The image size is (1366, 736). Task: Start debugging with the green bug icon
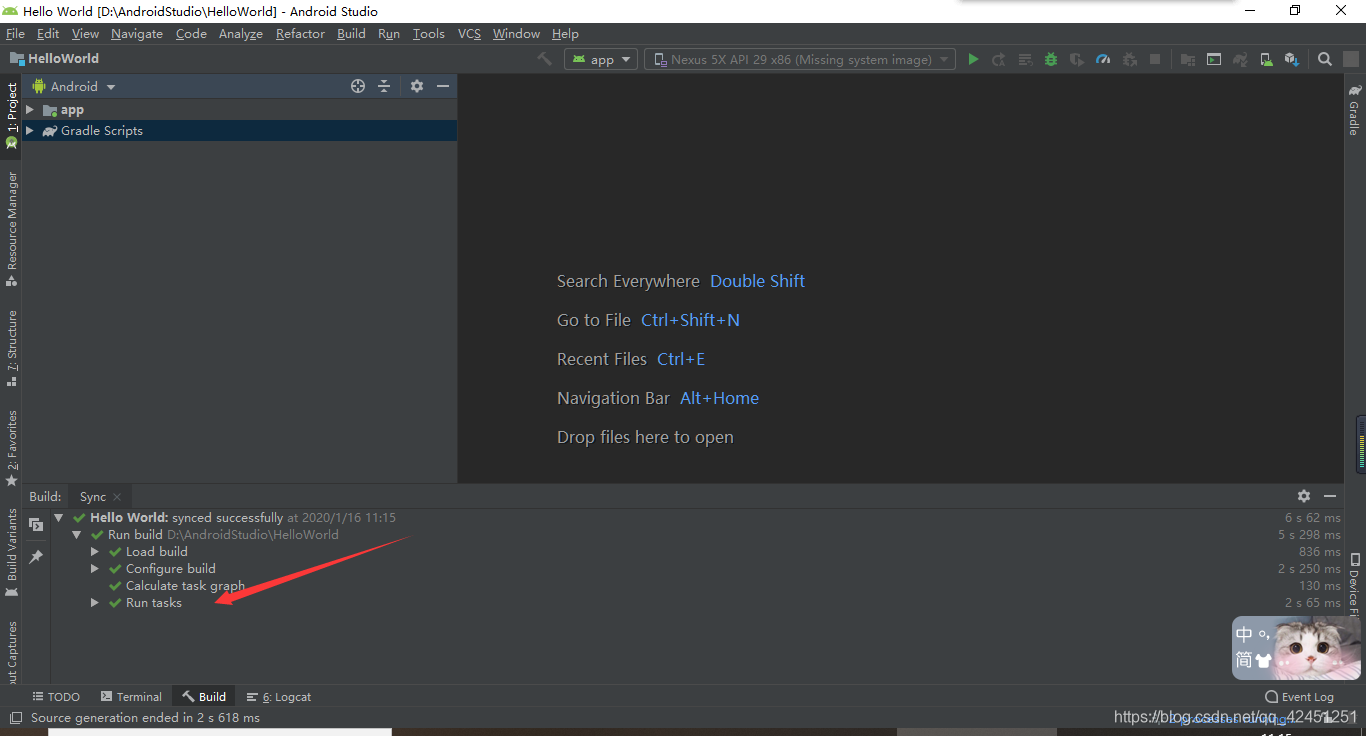[1051, 59]
